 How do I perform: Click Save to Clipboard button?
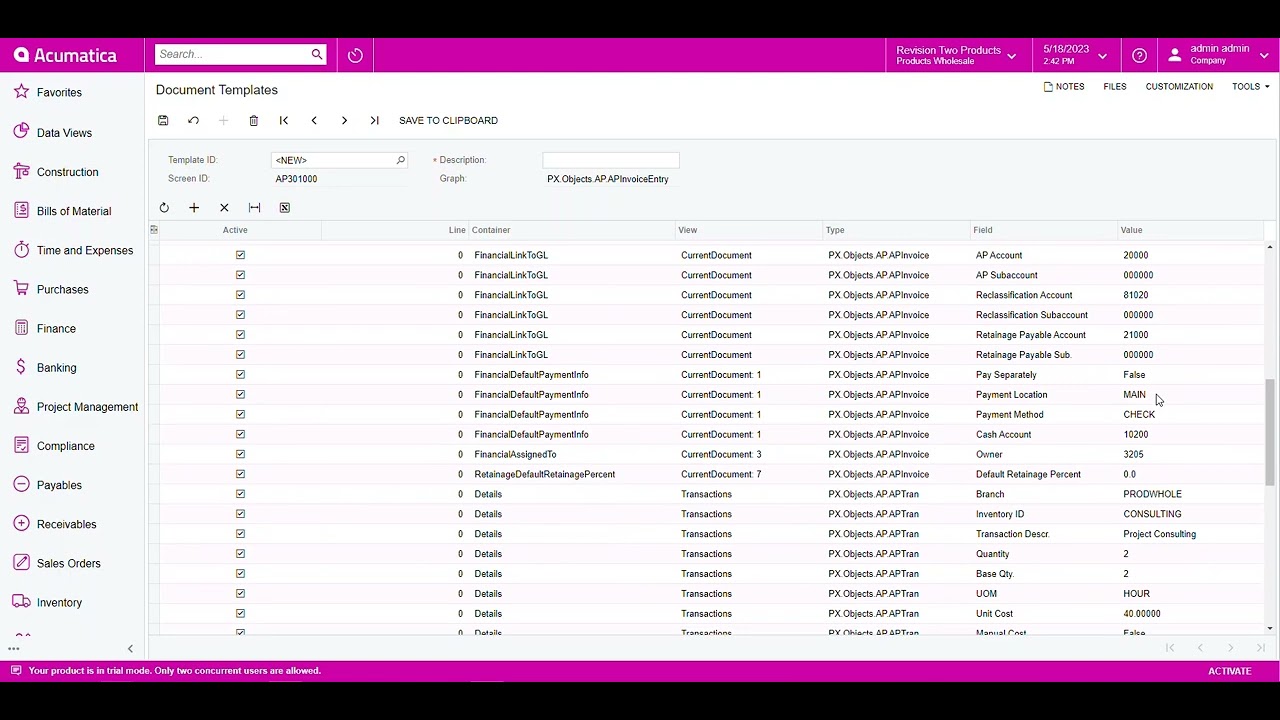tap(448, 120)
